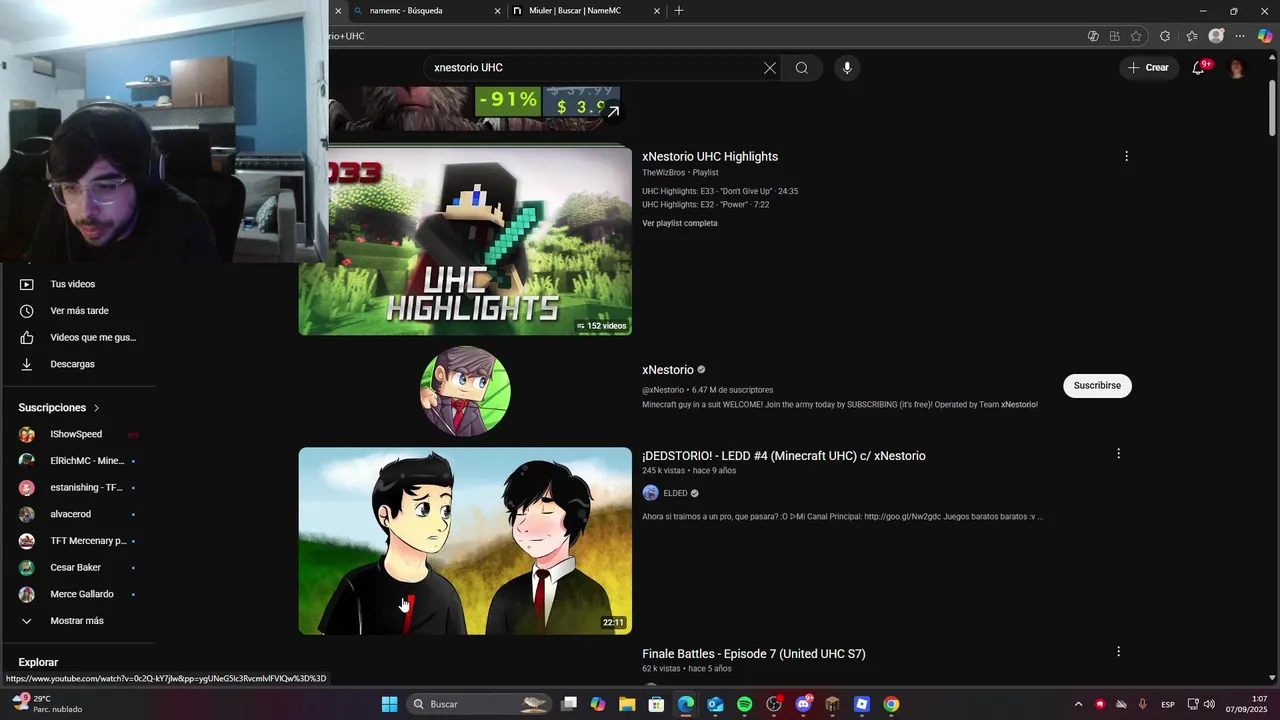Open Edge profile icon
The image size is (1280, 720).
pos(1216,36)
